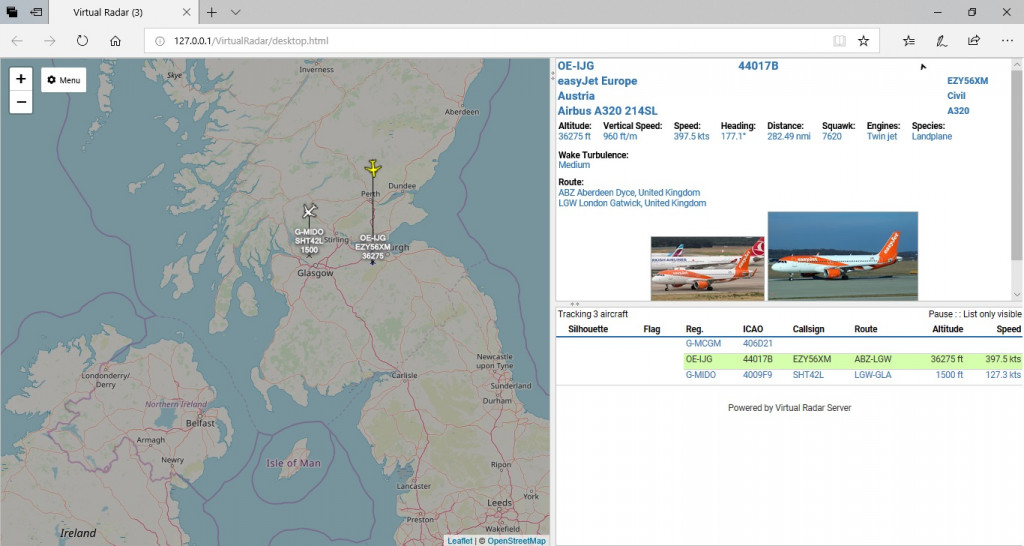Click ABZ-LGW route cell in list
The height and width of the screenshot is (546, 1024).
pyautogui.click(x=872, y=359)
